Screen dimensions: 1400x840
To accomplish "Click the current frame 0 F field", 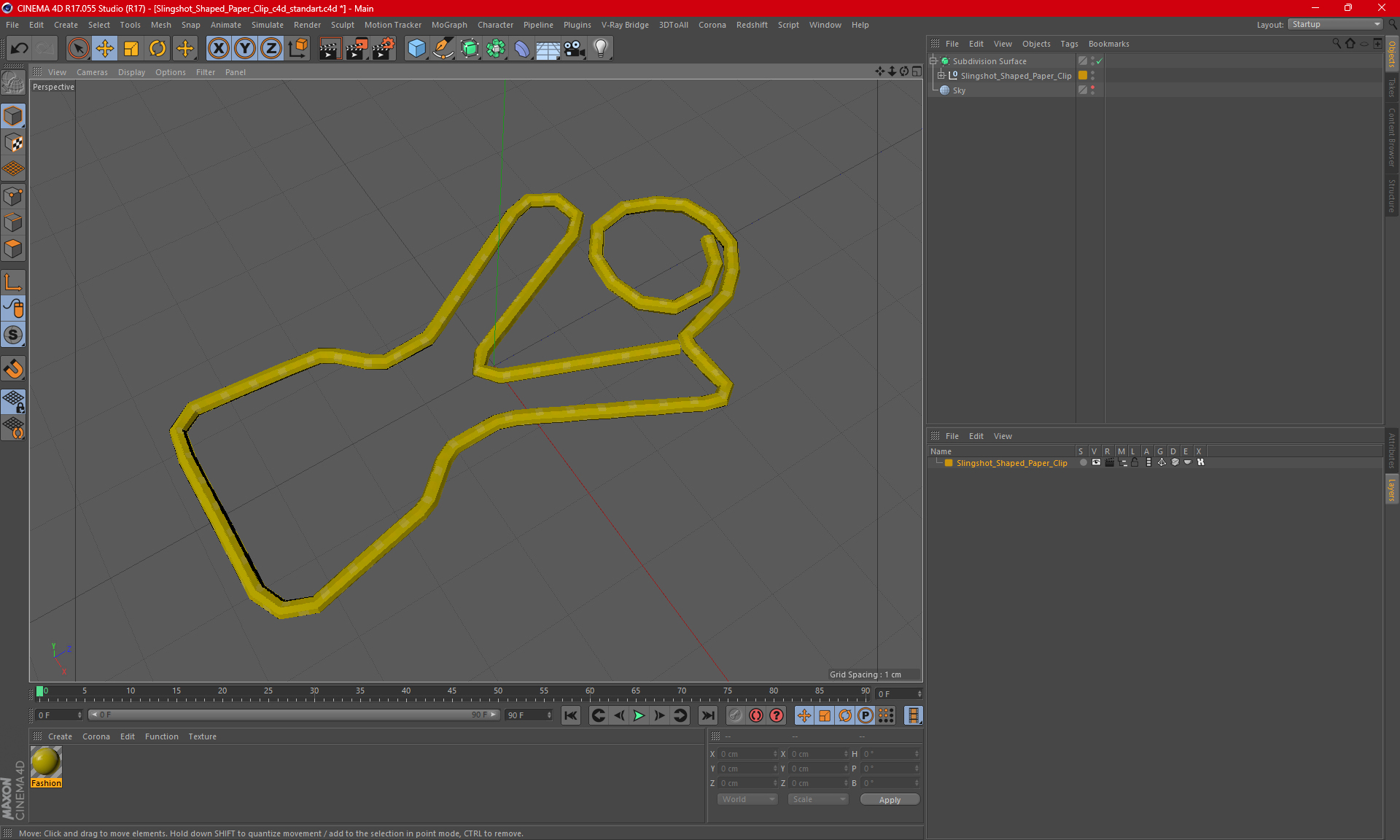I will (x=900, y=694).
